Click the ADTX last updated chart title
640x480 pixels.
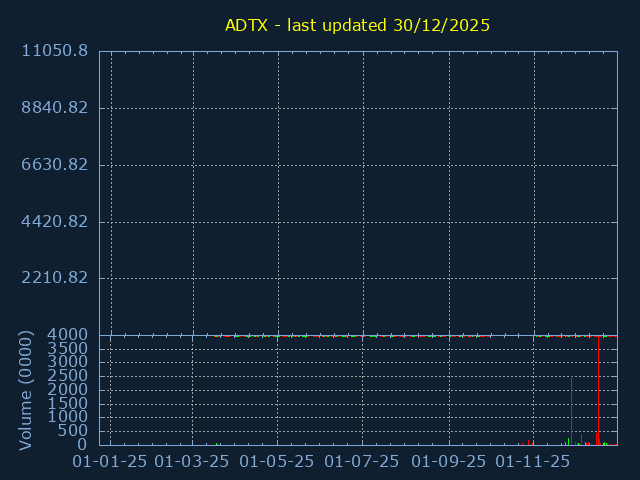357,25
